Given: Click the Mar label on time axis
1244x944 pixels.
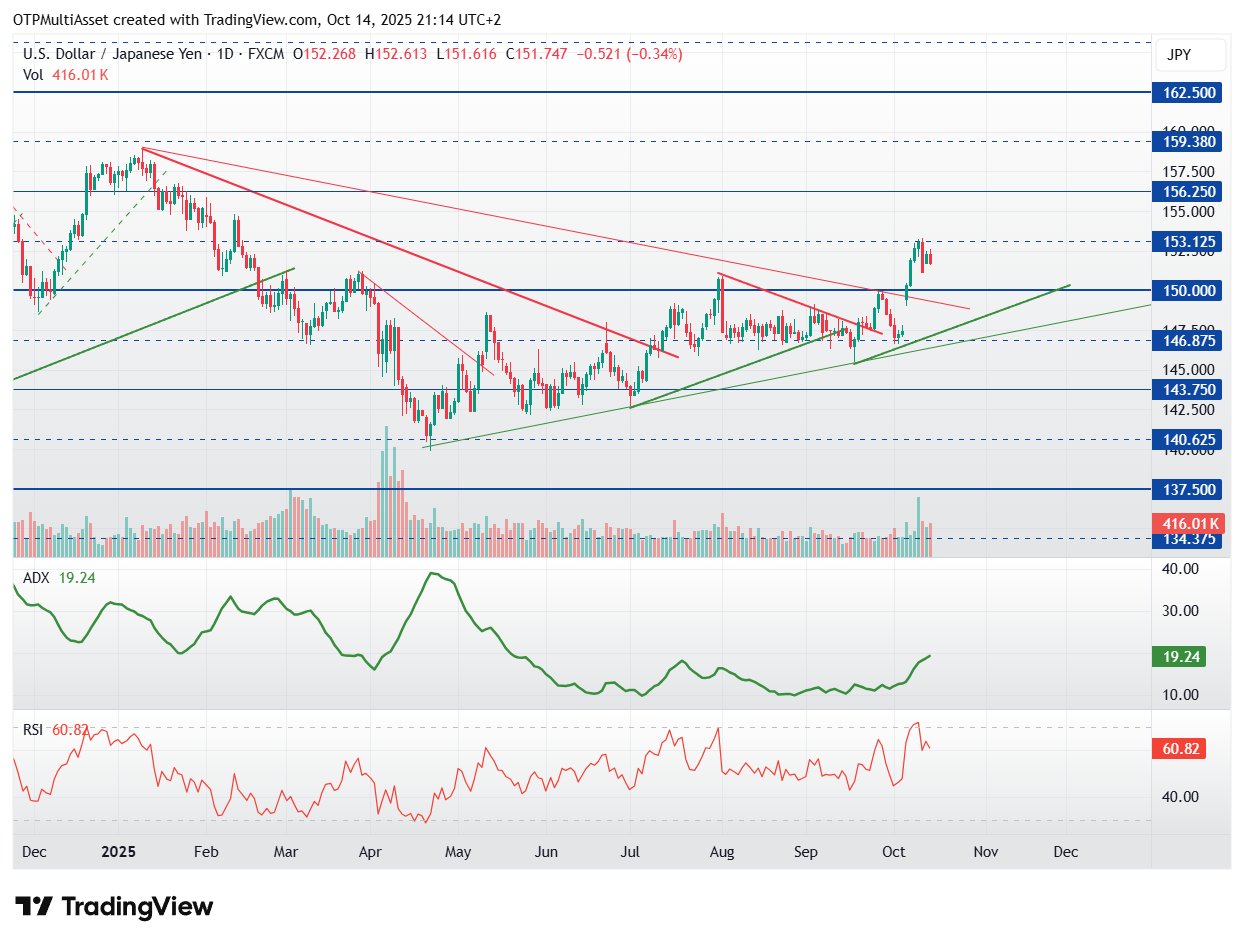Looking at the screenshot, I should [286, 852].
